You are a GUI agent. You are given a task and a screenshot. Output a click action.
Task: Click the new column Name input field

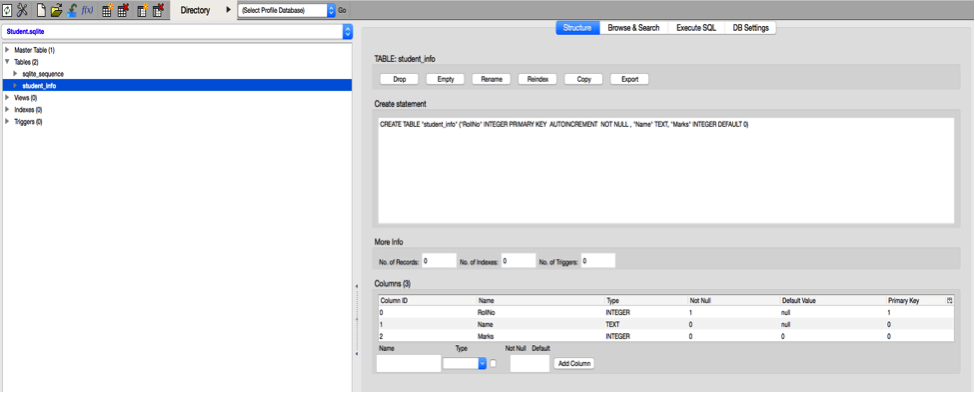409,363
